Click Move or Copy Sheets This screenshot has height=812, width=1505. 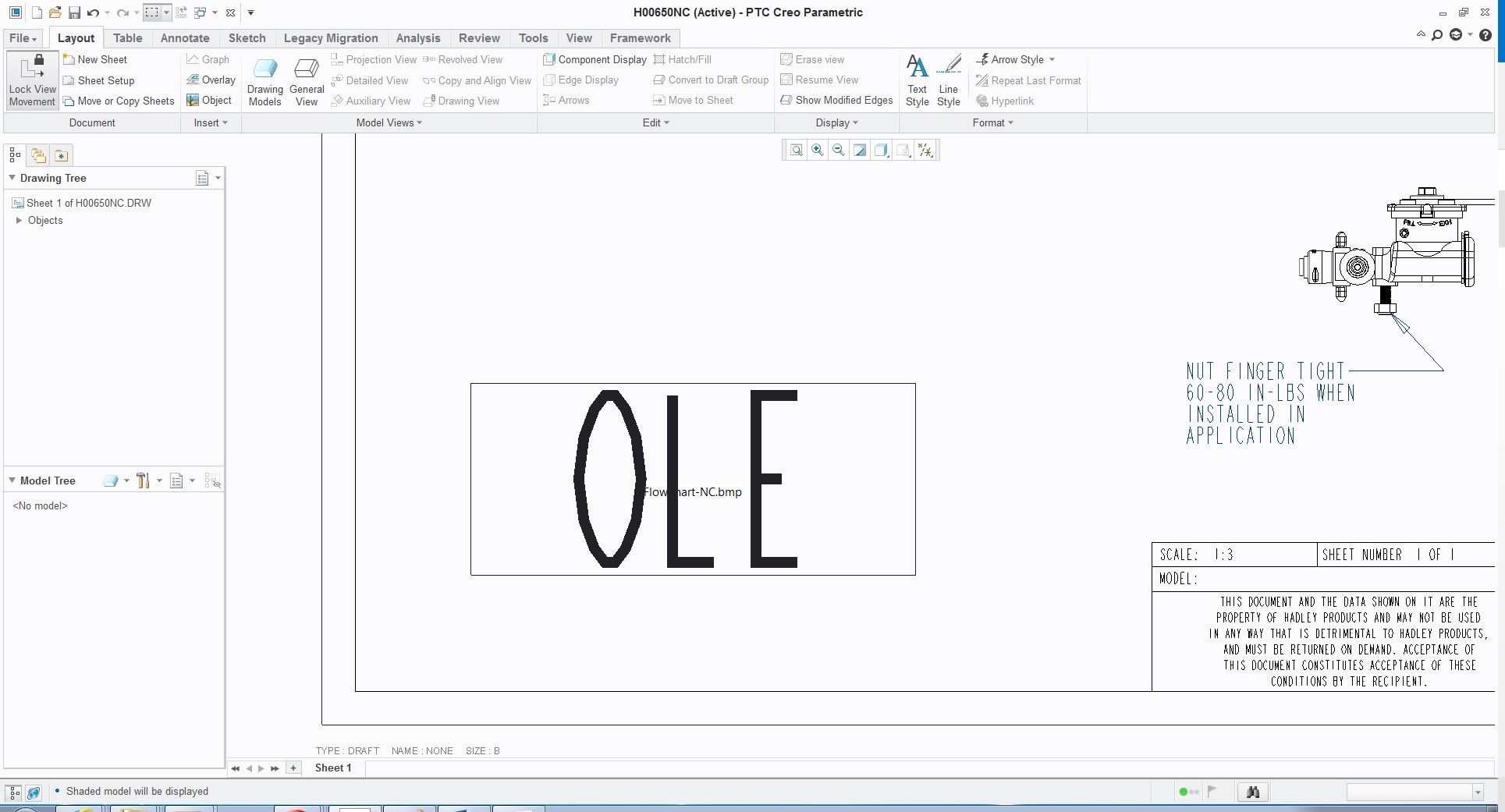coord(119,101)
